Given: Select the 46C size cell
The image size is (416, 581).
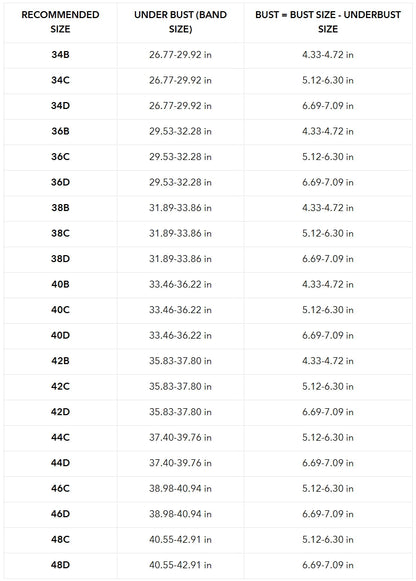Looking at the screenshot, I should pos(60,488).
